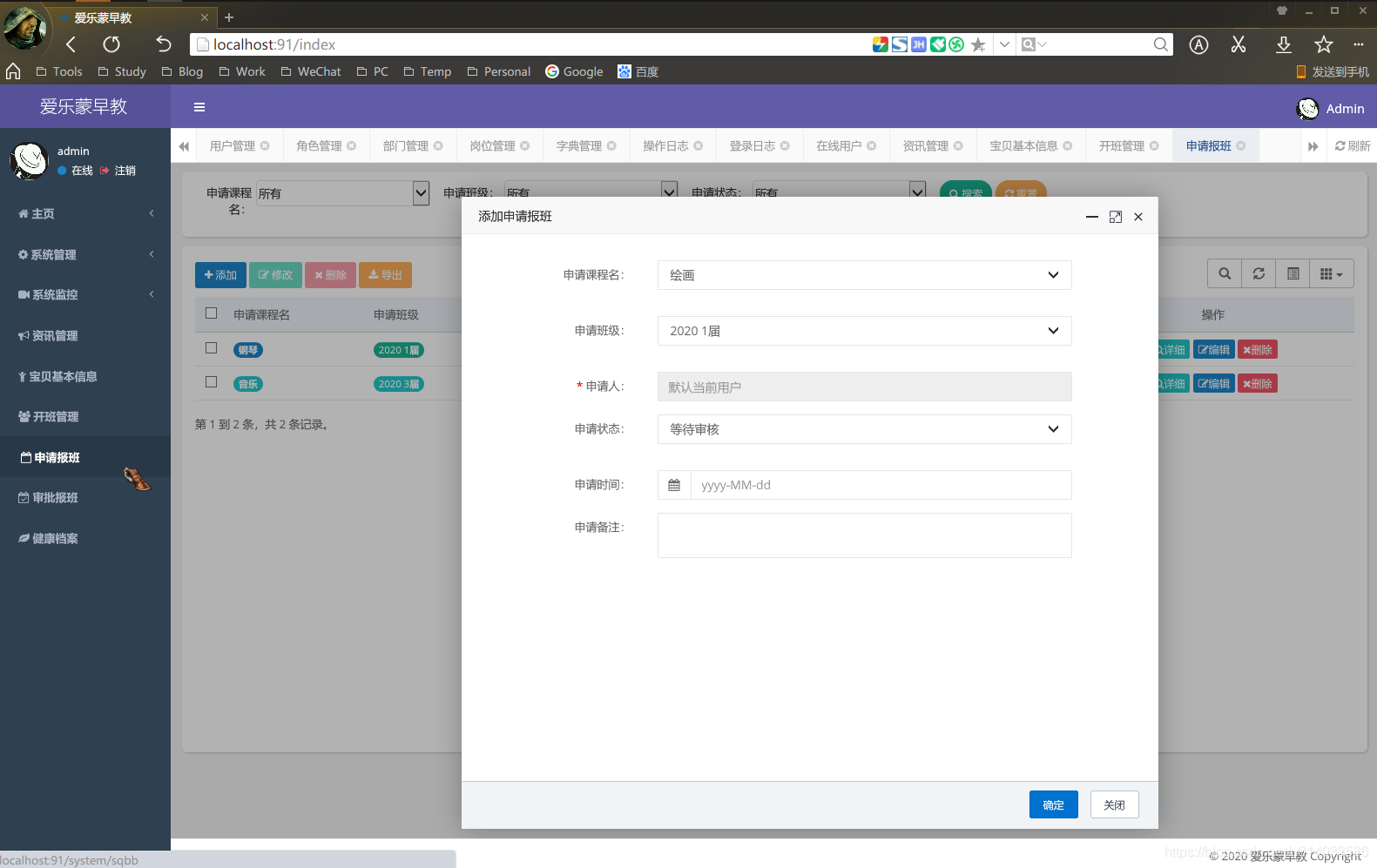Click the 申请时间 date input field
This screenshot has width=1377, height=868.
click(x=881, y=485)
